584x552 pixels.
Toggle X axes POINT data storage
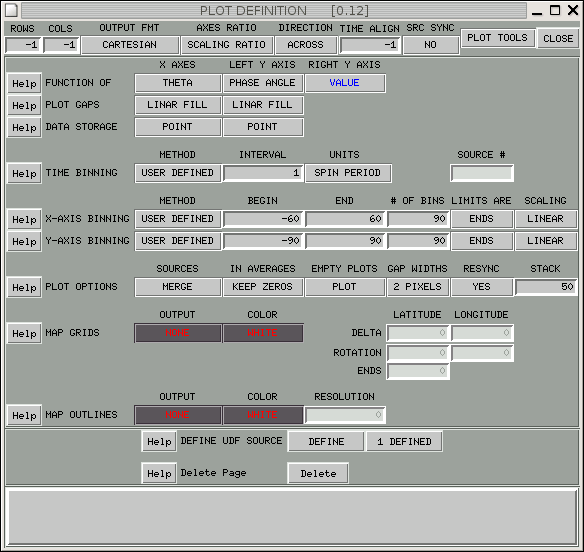(178, 127)
